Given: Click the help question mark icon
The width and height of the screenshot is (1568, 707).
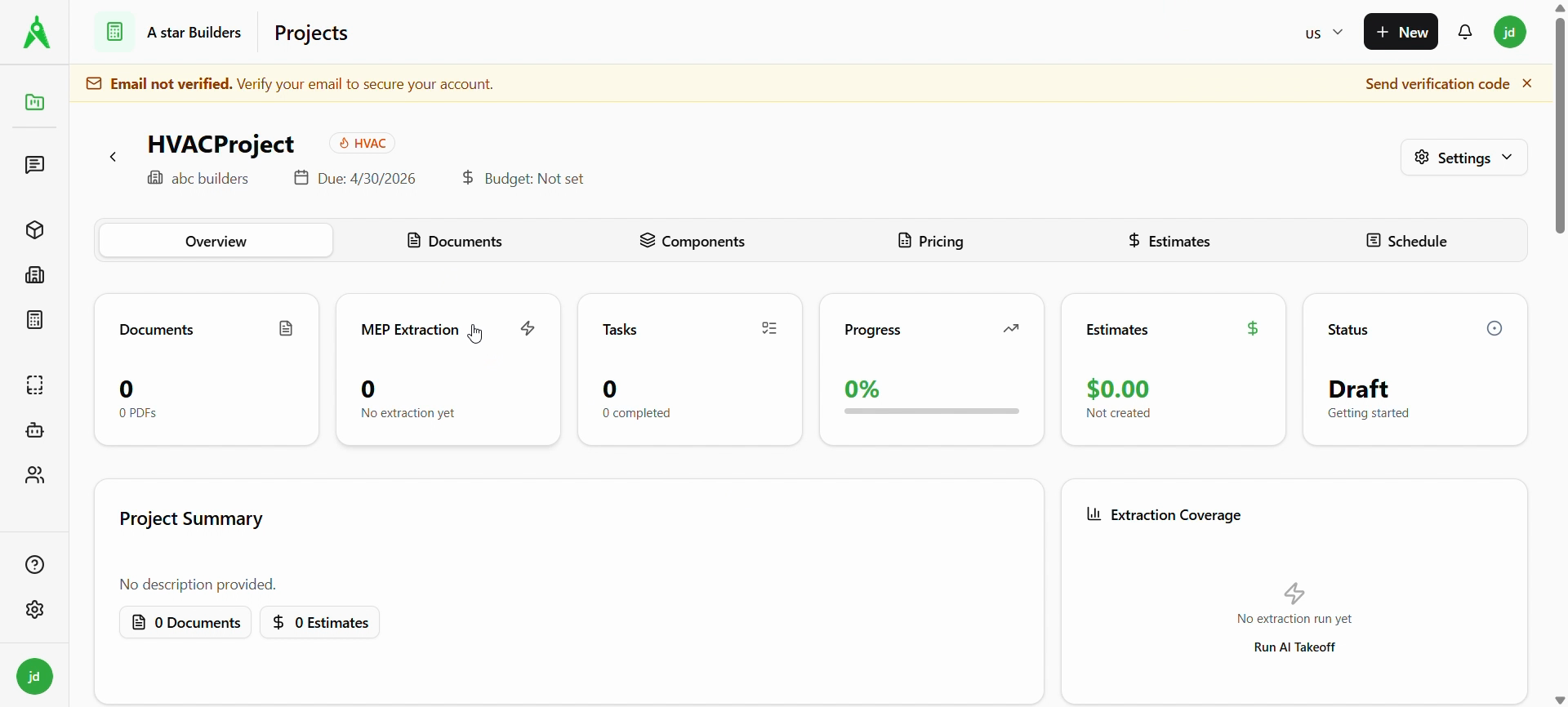Looking at the screenshot, I should pos(34,565).
